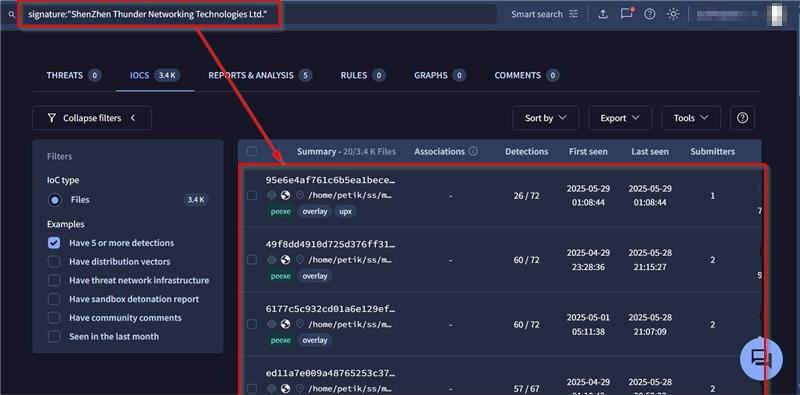Open the RULES tab
Screen dimensions: 800x395
tap(363, 76)
